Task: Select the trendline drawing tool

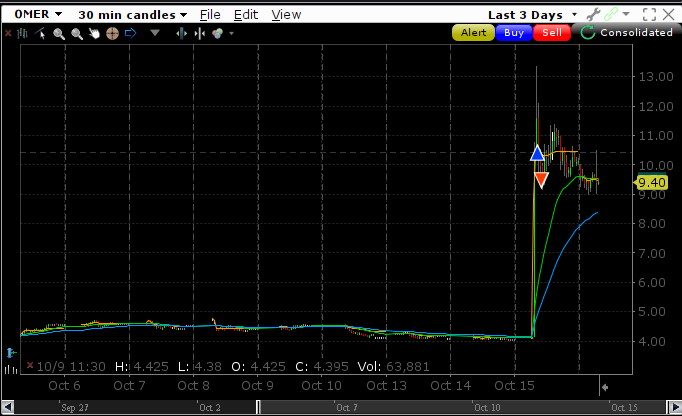Action: pos(40,33)
